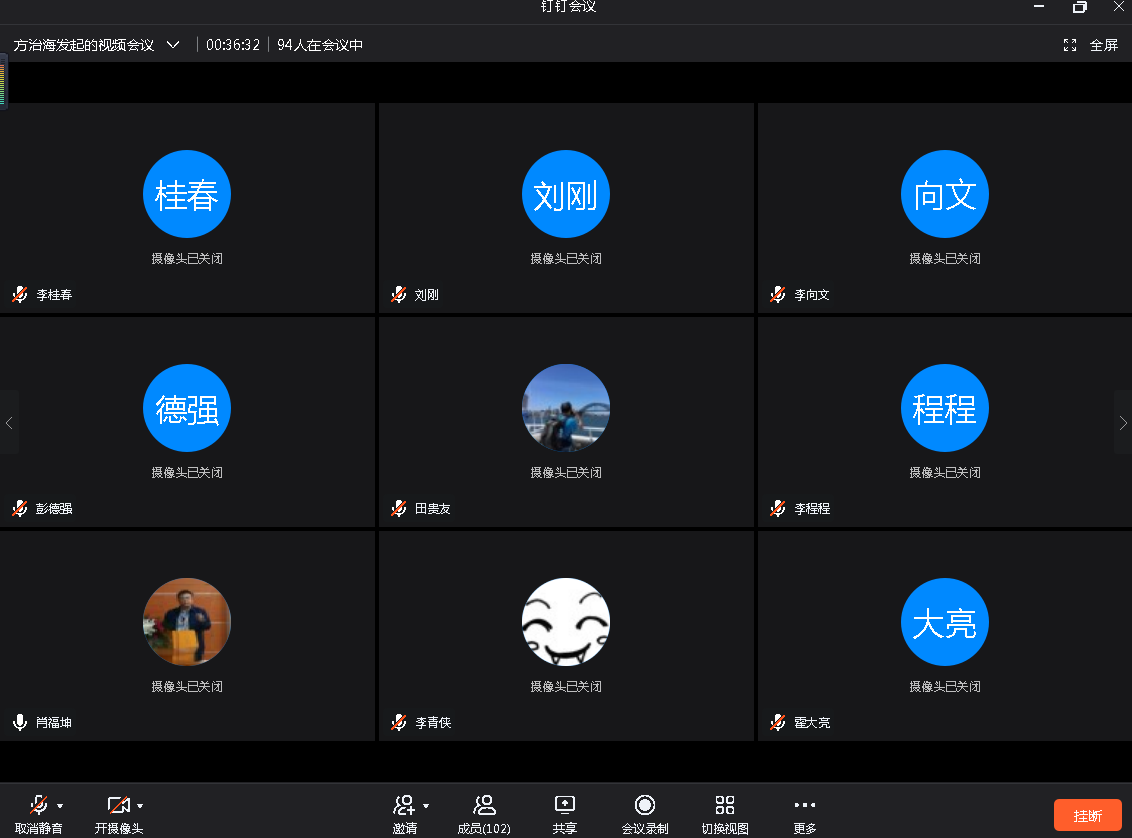Click active microphone icon beside 肖福坤
The width and height of the screenshot is (1132, 838).
coord(20,722)
